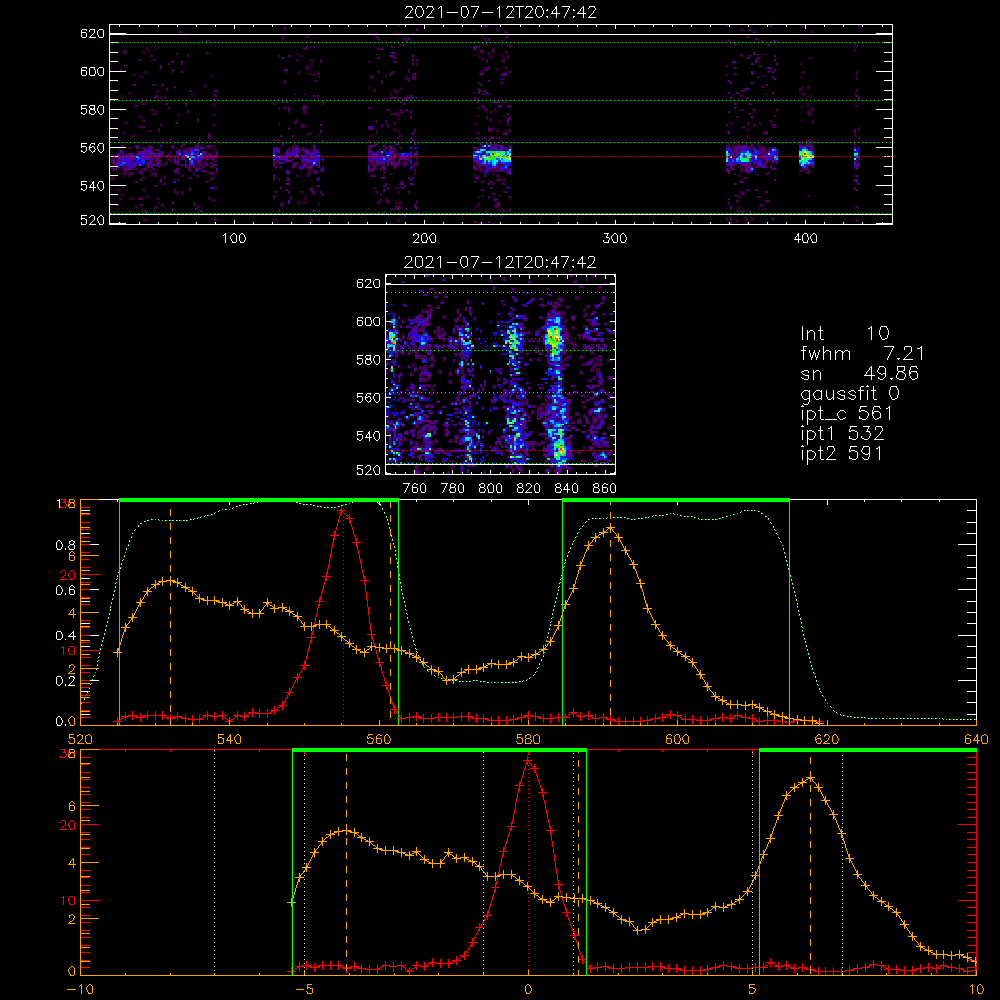The height and width of the screenshot is (1000, 1000).
Task: Click the left thick green bar atop third plot
Action: tap(259, 501)
